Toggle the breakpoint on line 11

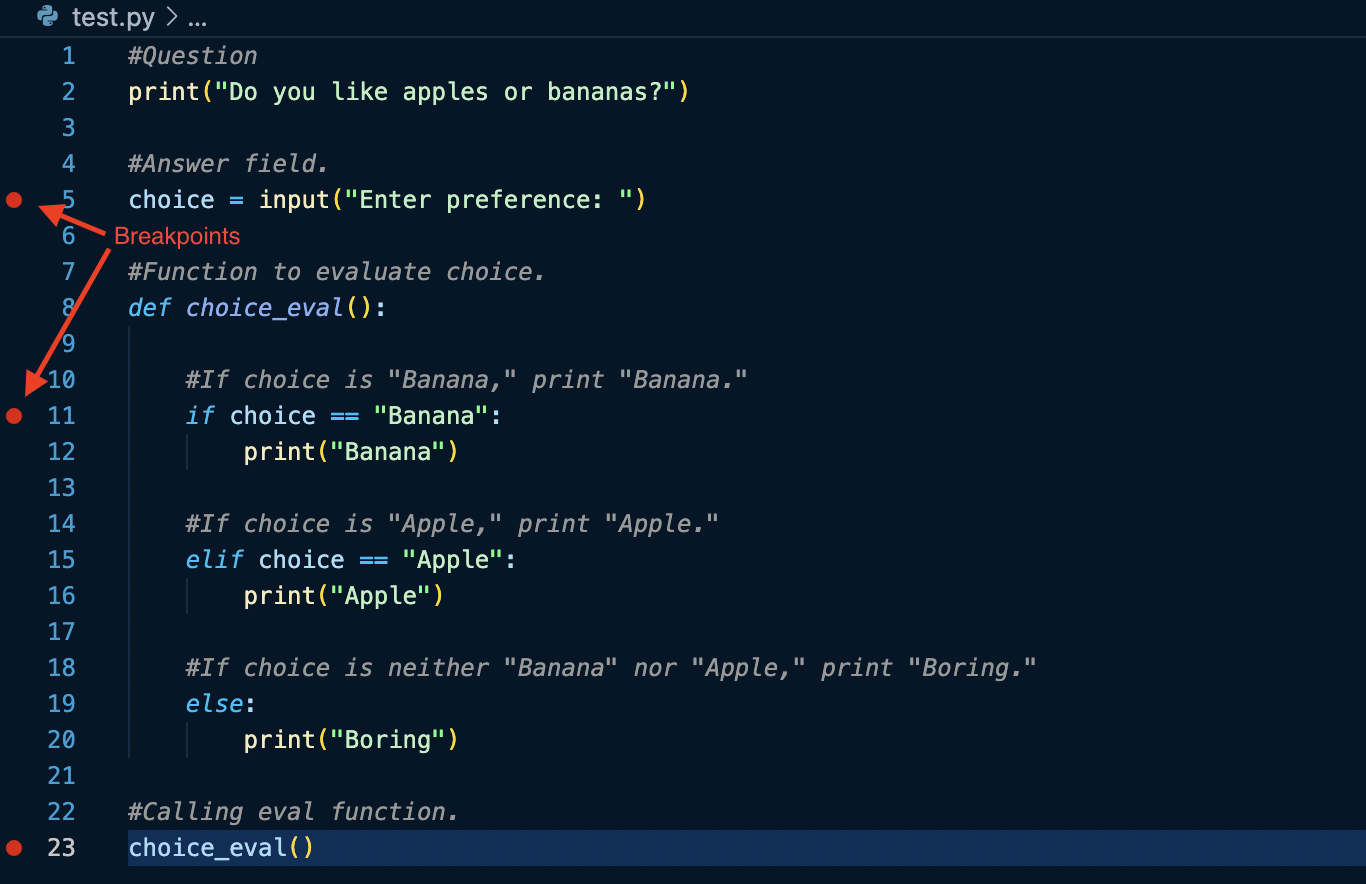point(14,416)
